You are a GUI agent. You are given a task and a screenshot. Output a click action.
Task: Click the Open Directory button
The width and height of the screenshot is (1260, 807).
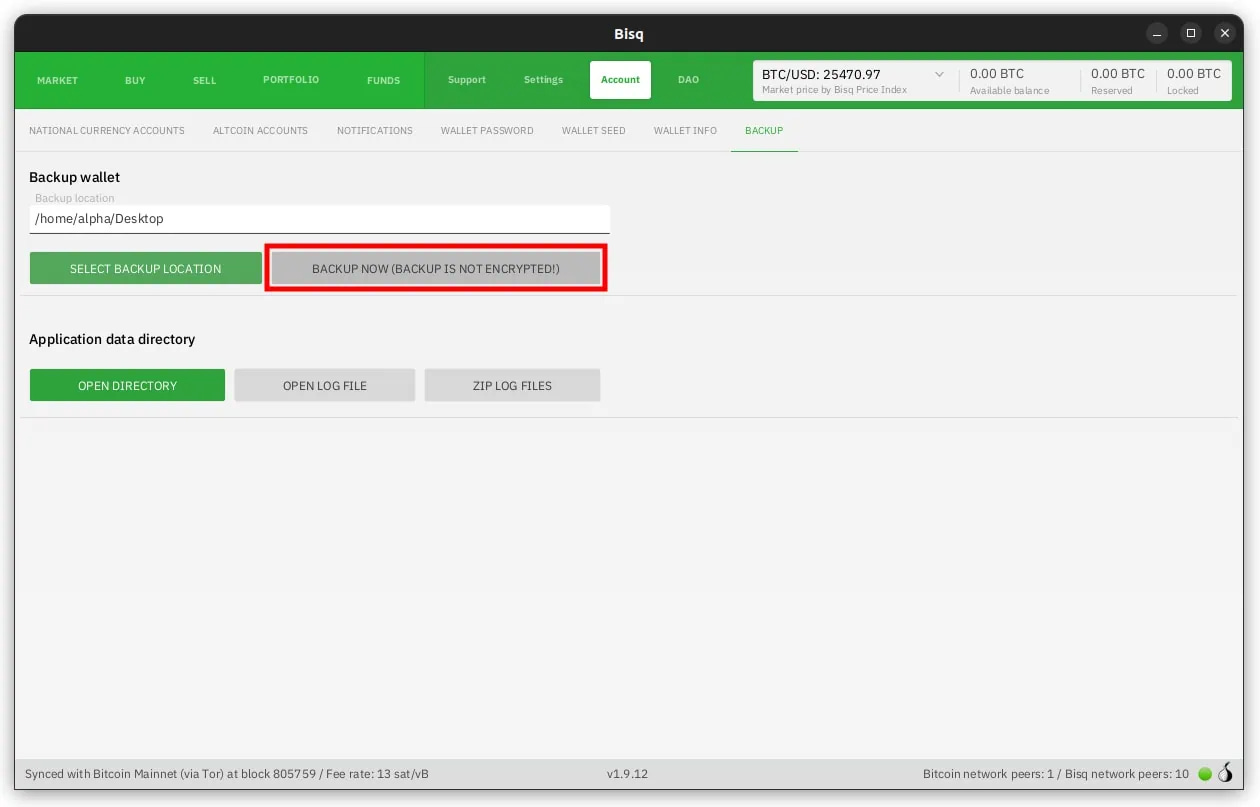pyautogui.click(x=127, y=386)
